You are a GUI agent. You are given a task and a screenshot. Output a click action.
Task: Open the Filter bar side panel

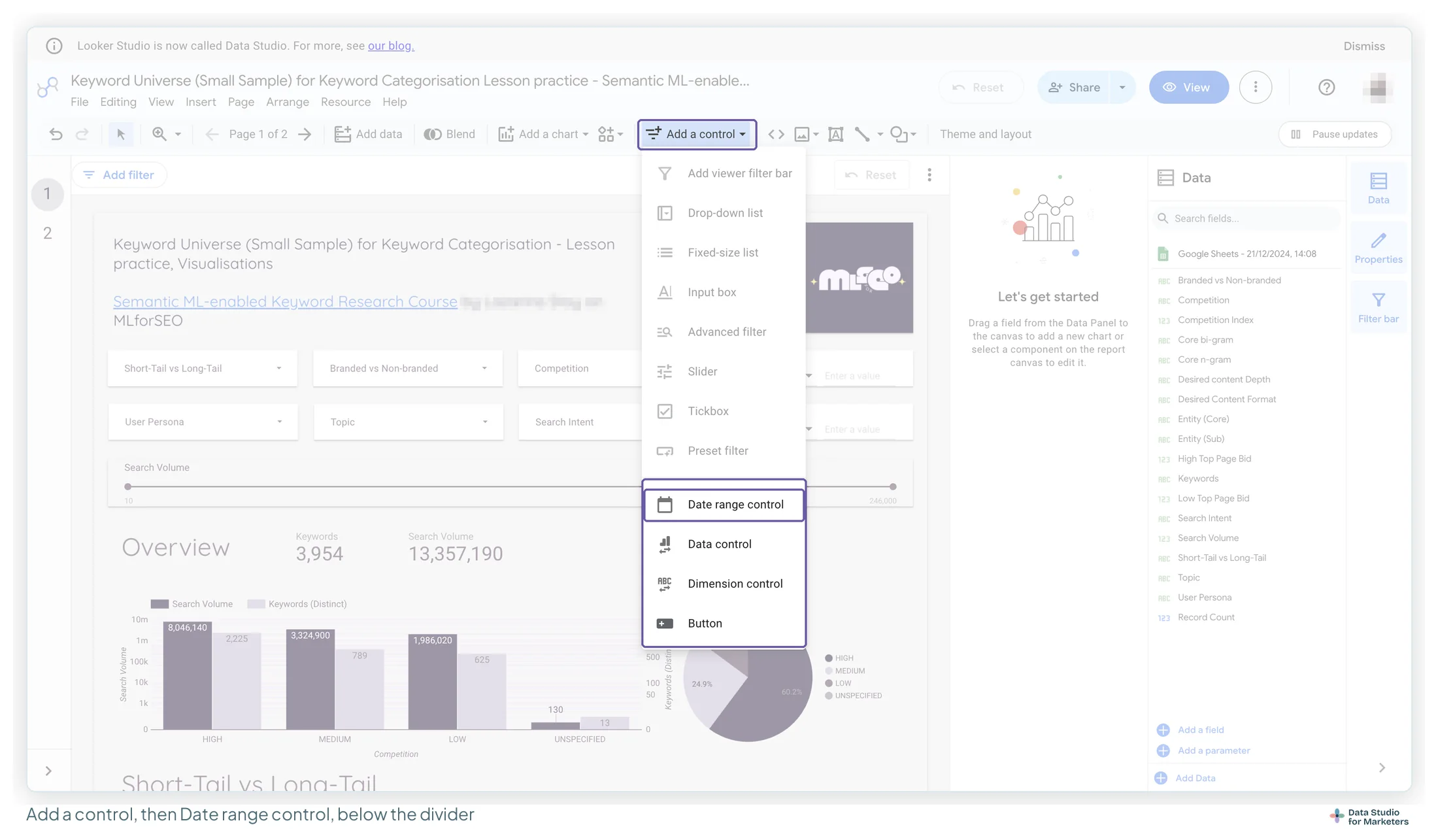click(x=1379, y=308)
